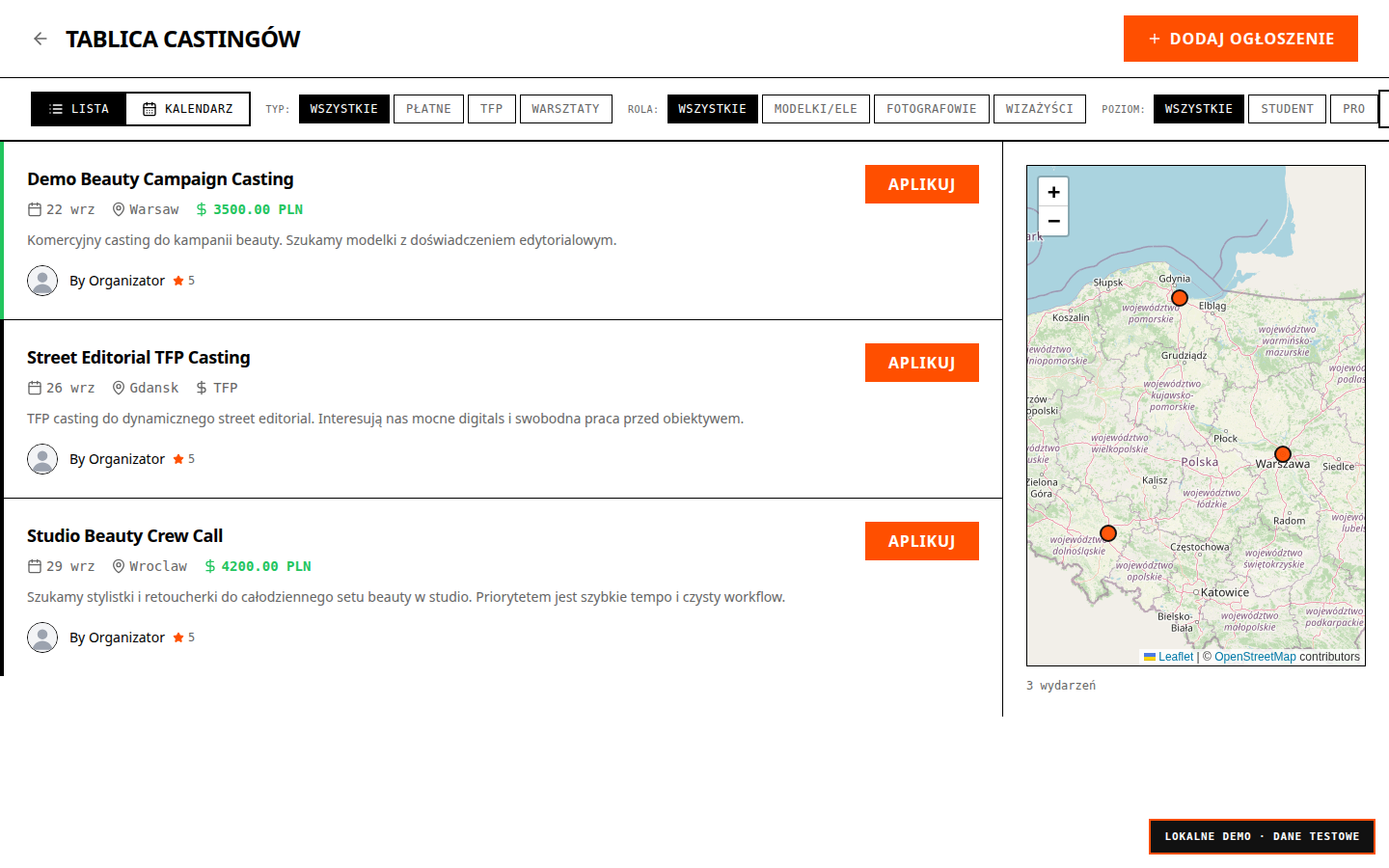Image resolution: width=1389 pixels, height=868 pixels.
Task: Filter type by Wszystkie
Action: pos(344,109)
